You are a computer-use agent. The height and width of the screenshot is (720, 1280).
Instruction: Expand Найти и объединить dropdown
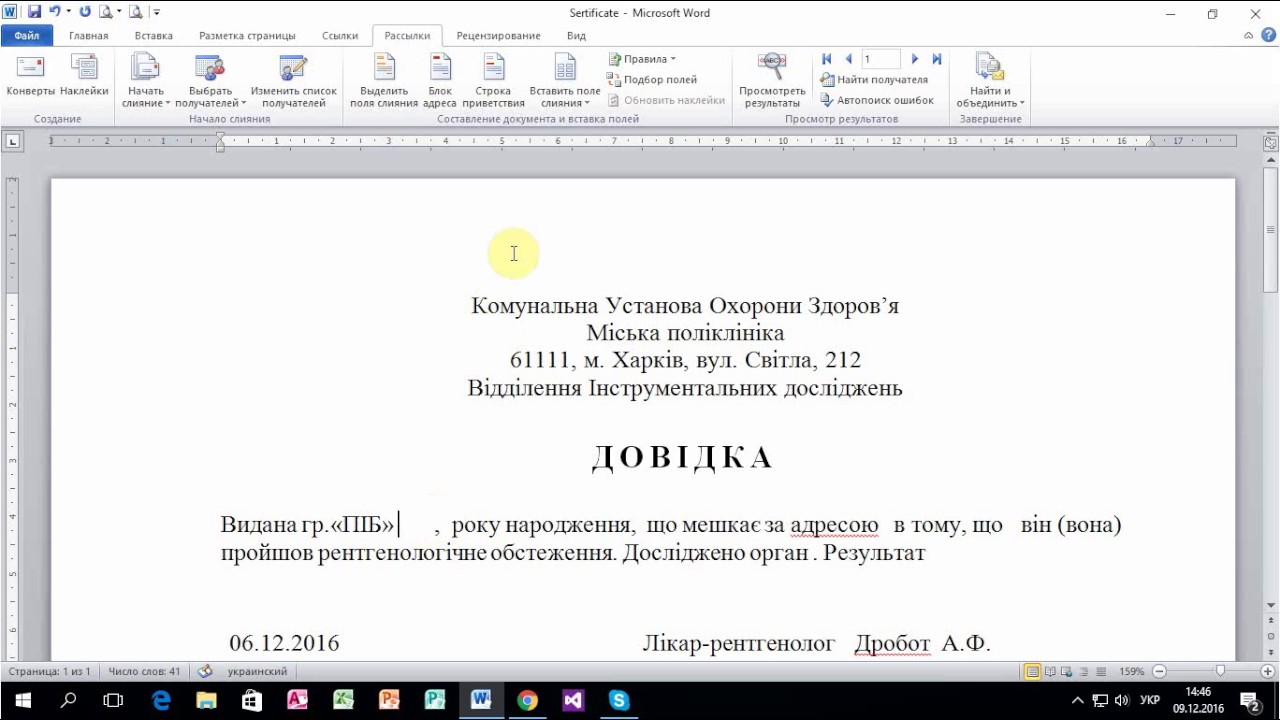[x=990, y=81]
